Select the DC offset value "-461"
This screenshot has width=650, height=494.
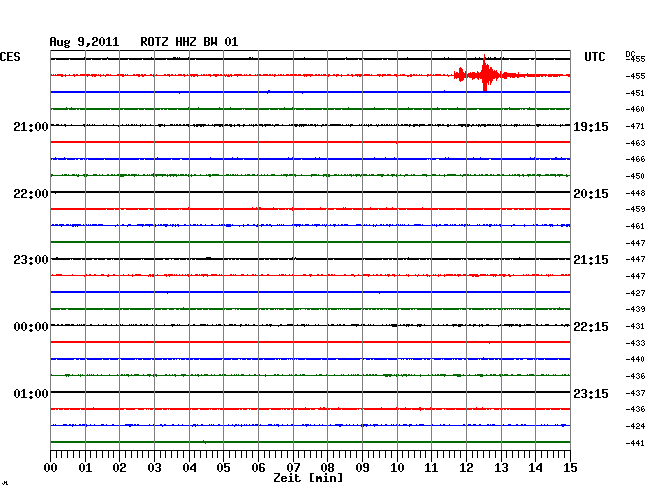click(x=635, y=226)
